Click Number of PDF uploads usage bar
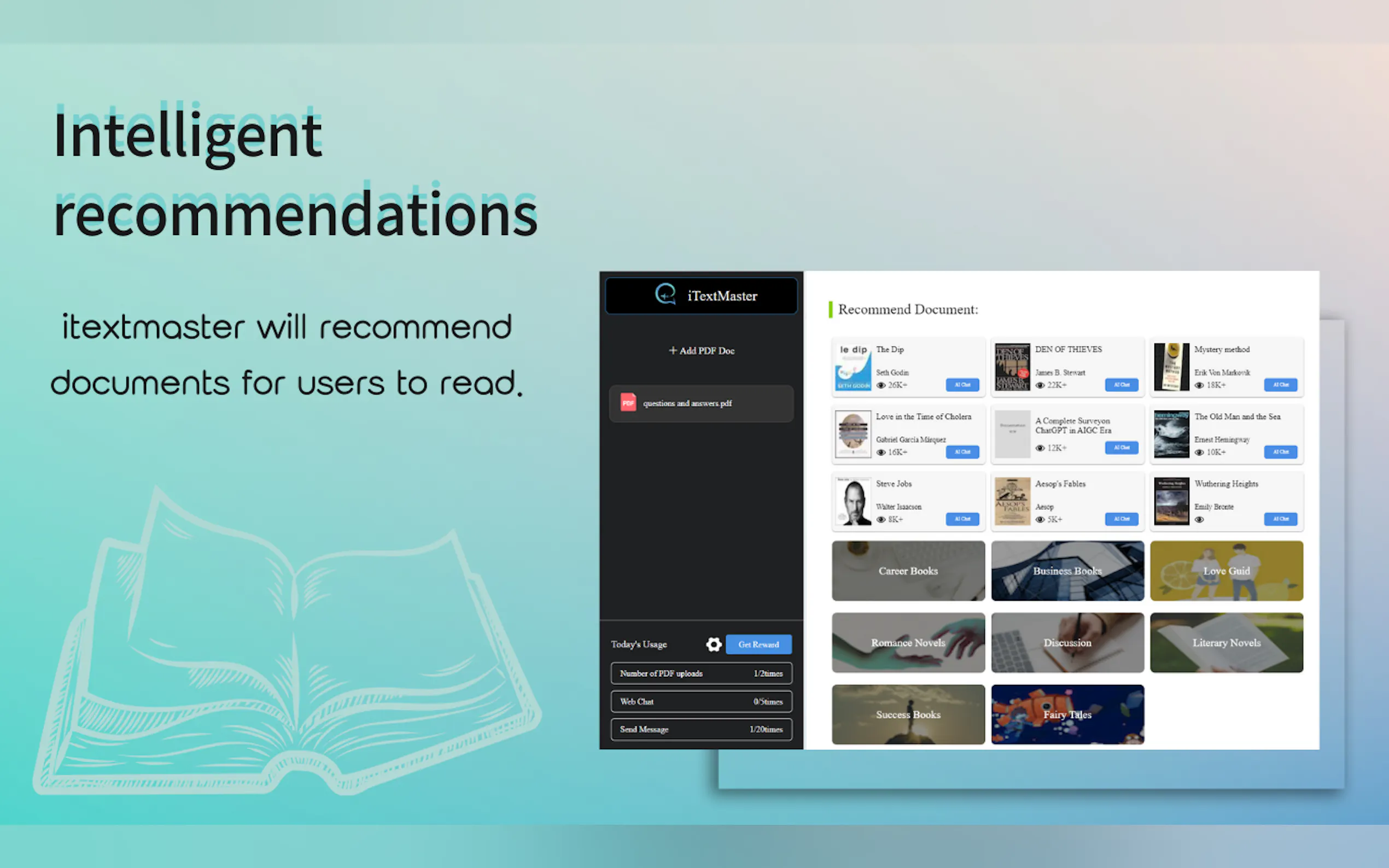 (x=701, y=673)
